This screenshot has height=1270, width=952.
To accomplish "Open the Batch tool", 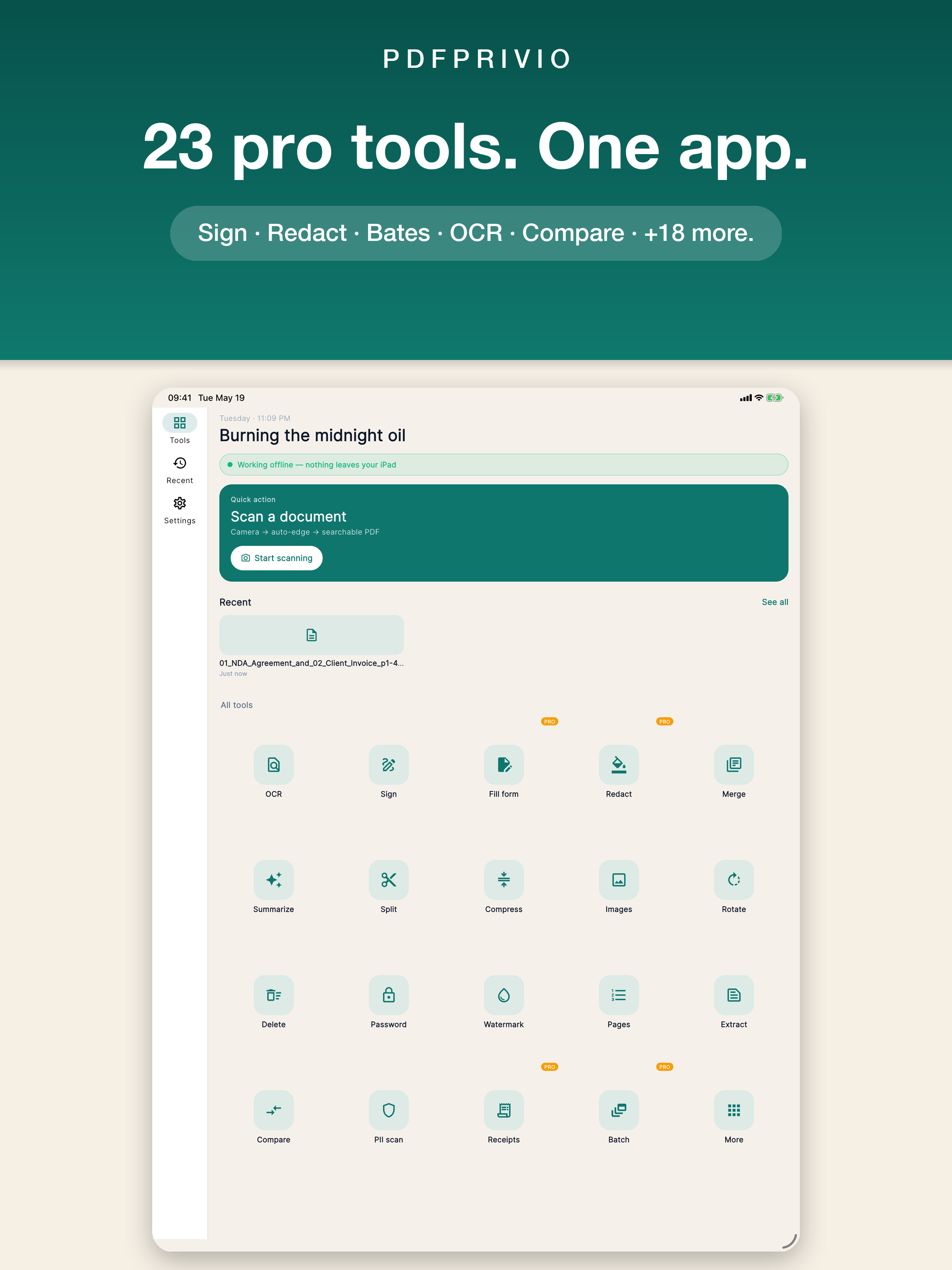I will click(619, 1110).
